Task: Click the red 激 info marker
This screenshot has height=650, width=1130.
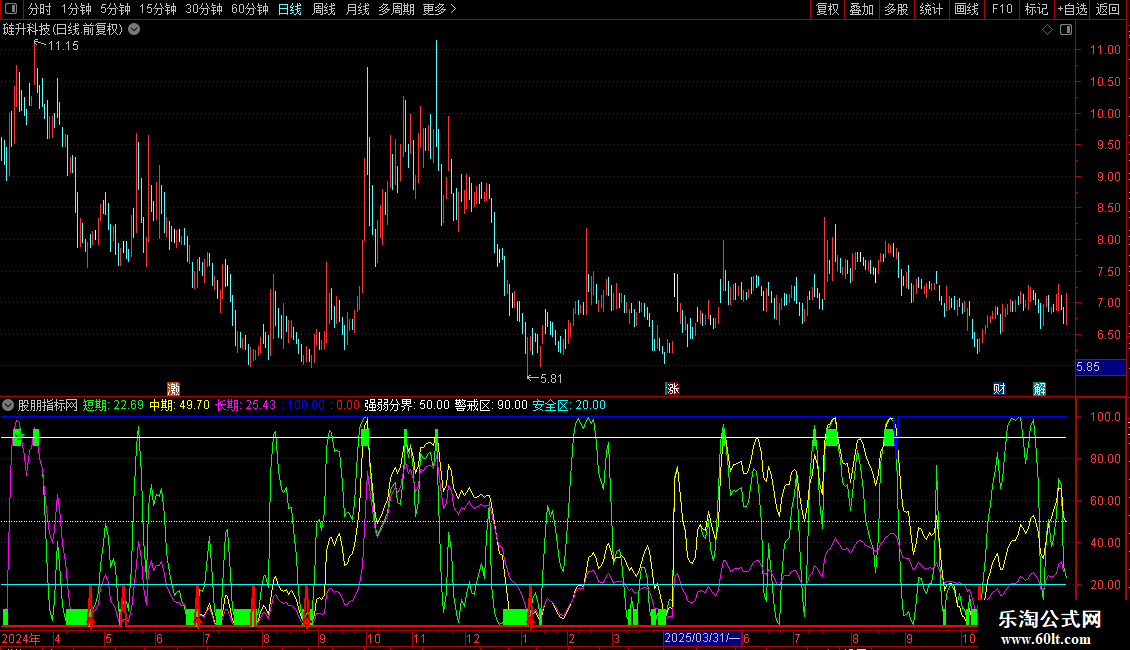Action: (x=173, y=389)
